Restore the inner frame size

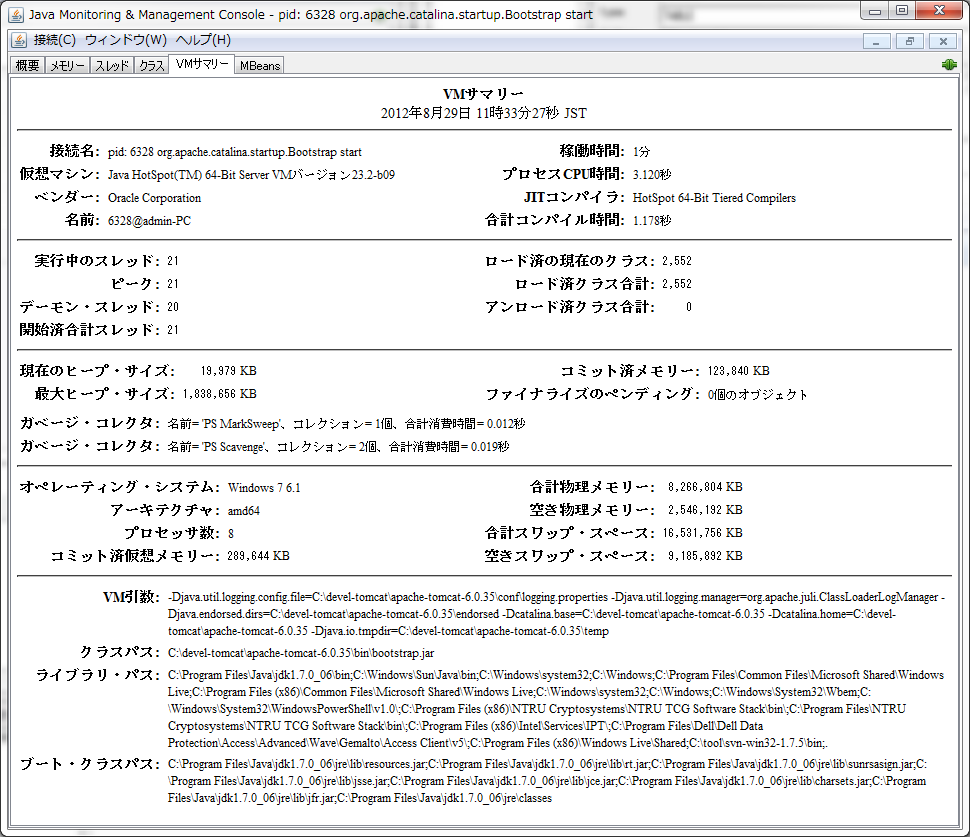click(909, 41)
